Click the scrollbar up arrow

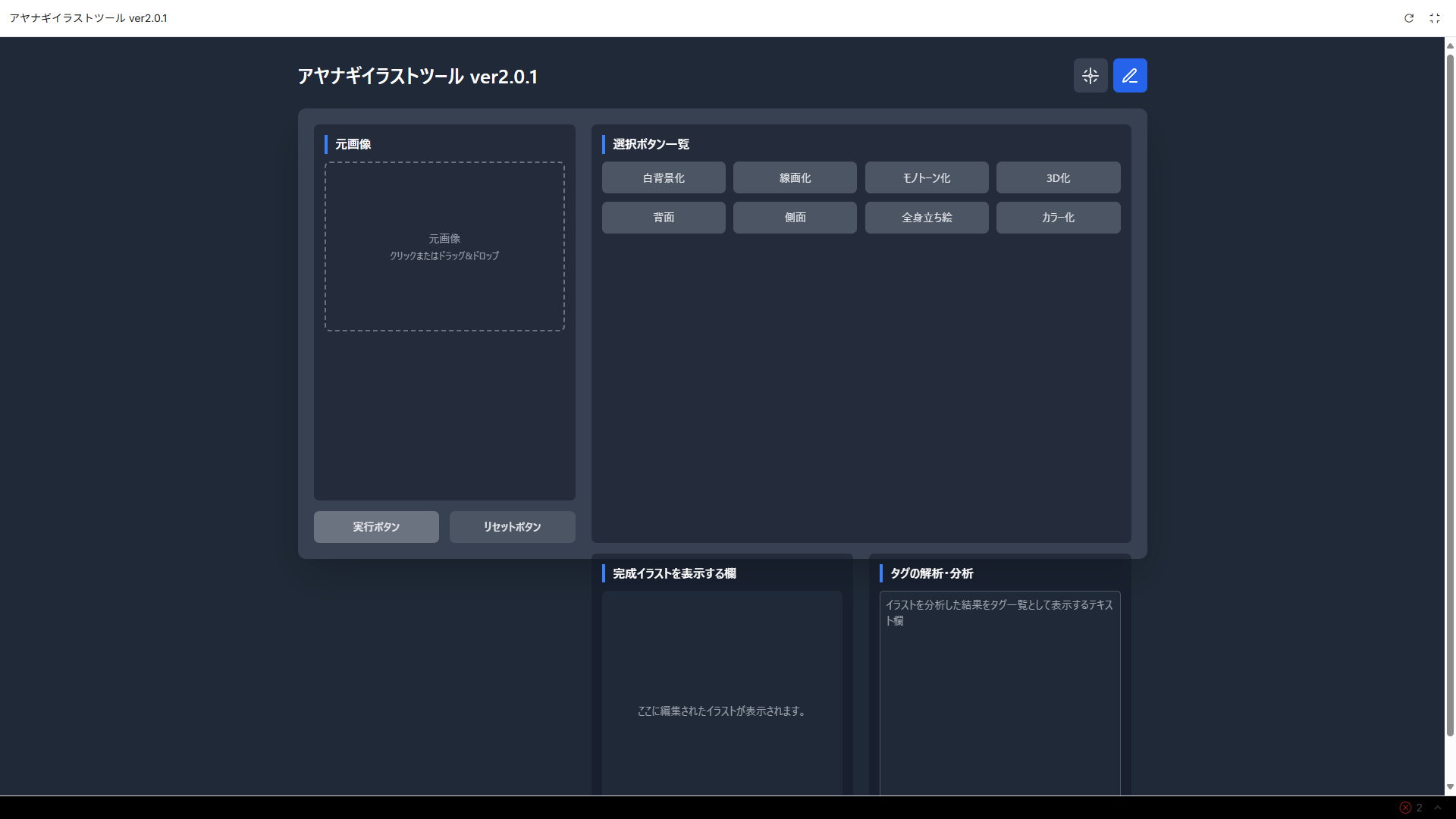pyautogui.click(x=1450, y=45)
